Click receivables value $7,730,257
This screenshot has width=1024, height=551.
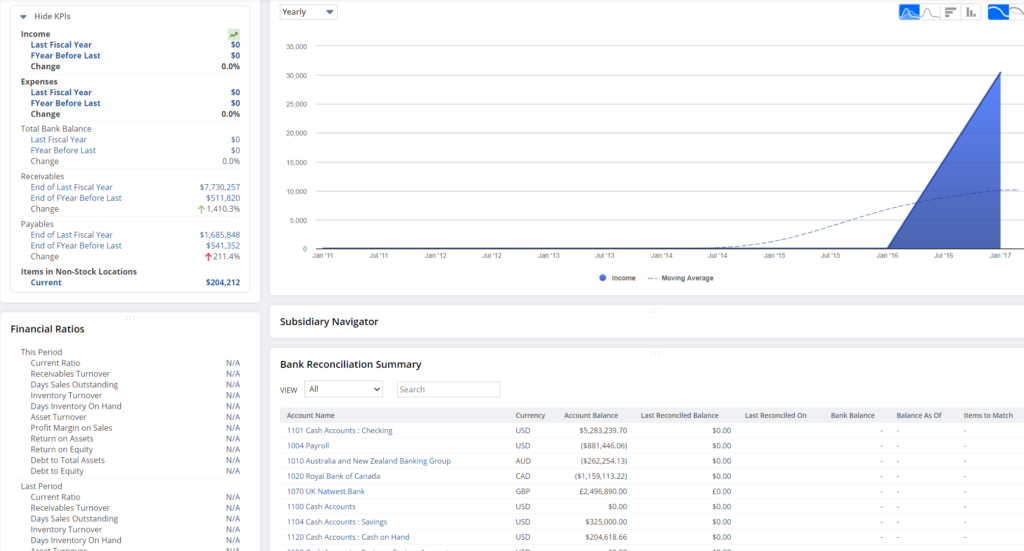(219, 187)
